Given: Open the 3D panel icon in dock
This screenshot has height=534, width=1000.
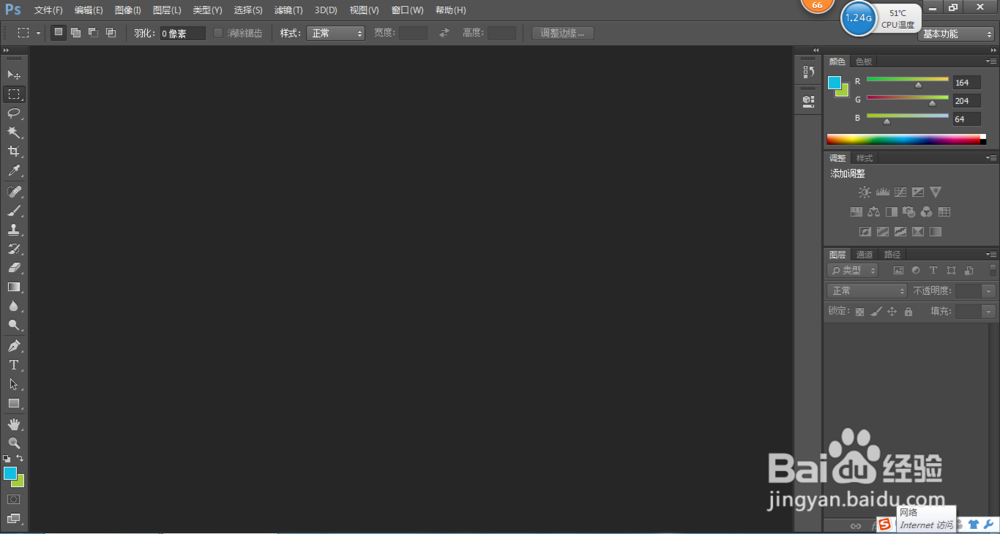Looking at the screenshot, I should pyautogui.click(x=809, y=101).
